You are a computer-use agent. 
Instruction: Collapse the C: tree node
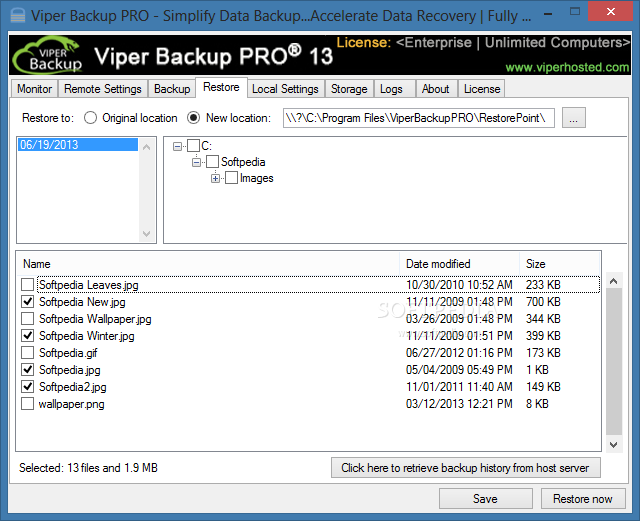tap(177, 146)
